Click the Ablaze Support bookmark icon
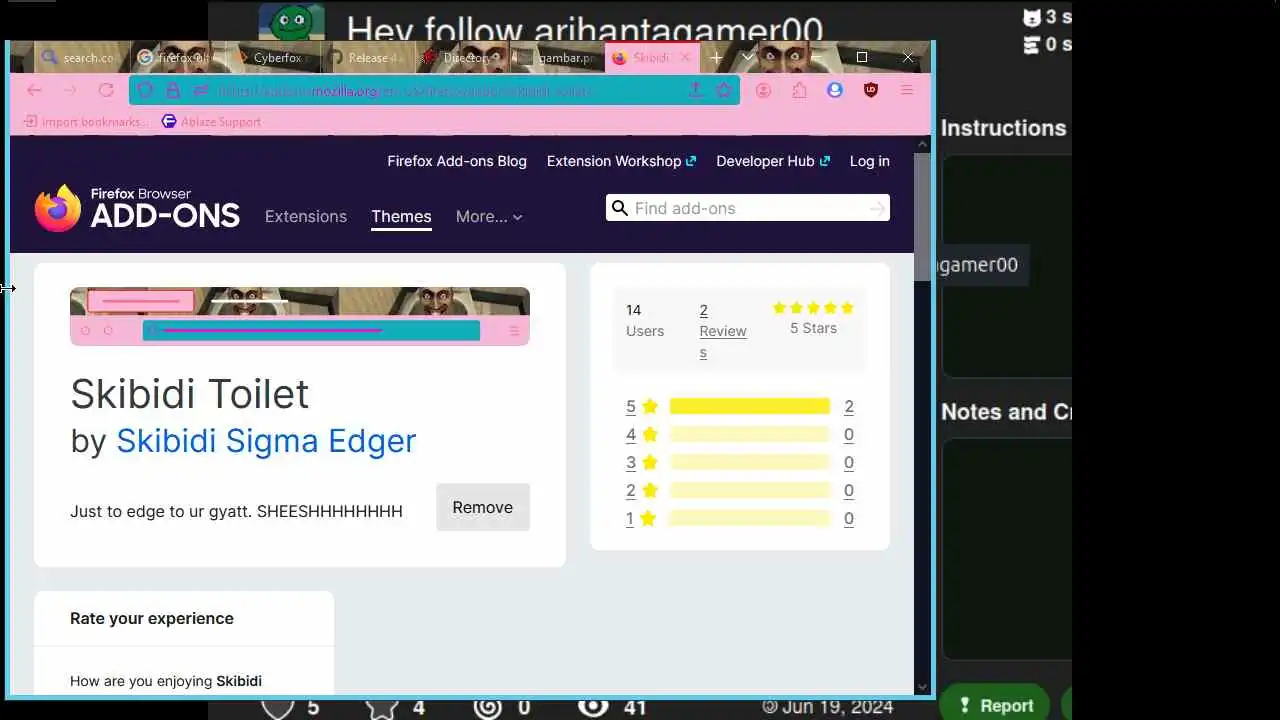The height and width of the screenshot is (720, 1280). (x=169, y=121)
